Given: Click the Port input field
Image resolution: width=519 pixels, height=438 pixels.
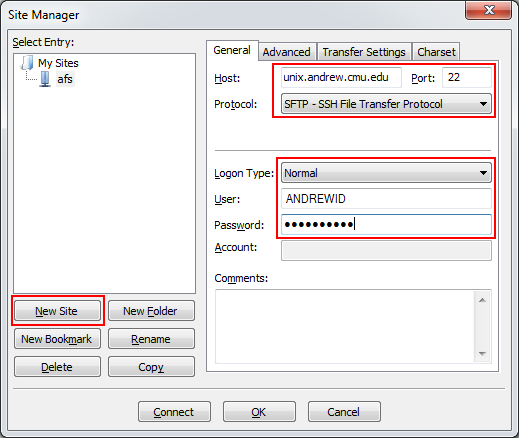Looking at the screenshot, I should click(x=467, y=78).
